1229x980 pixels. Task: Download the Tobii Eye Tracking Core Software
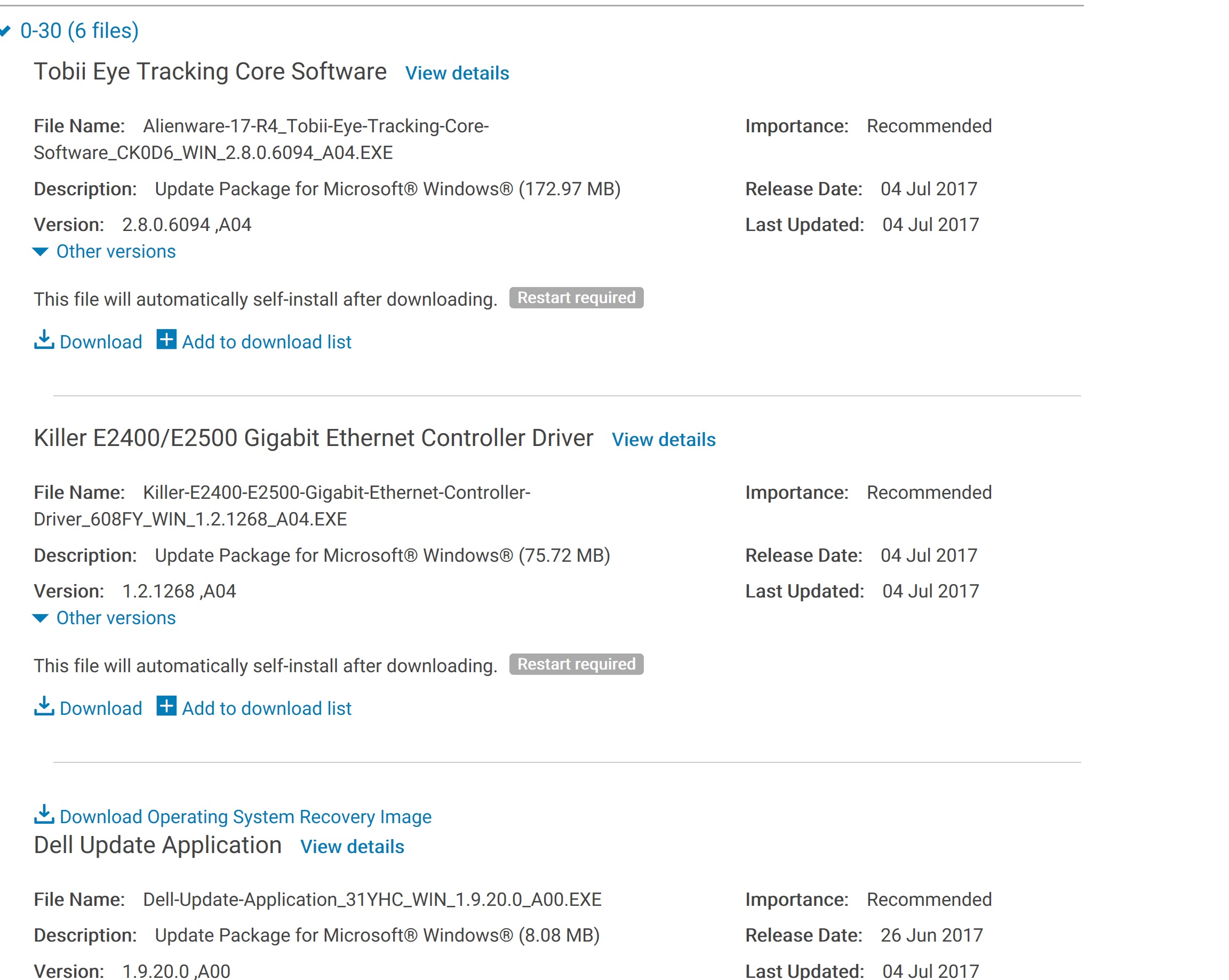(101, 342)
